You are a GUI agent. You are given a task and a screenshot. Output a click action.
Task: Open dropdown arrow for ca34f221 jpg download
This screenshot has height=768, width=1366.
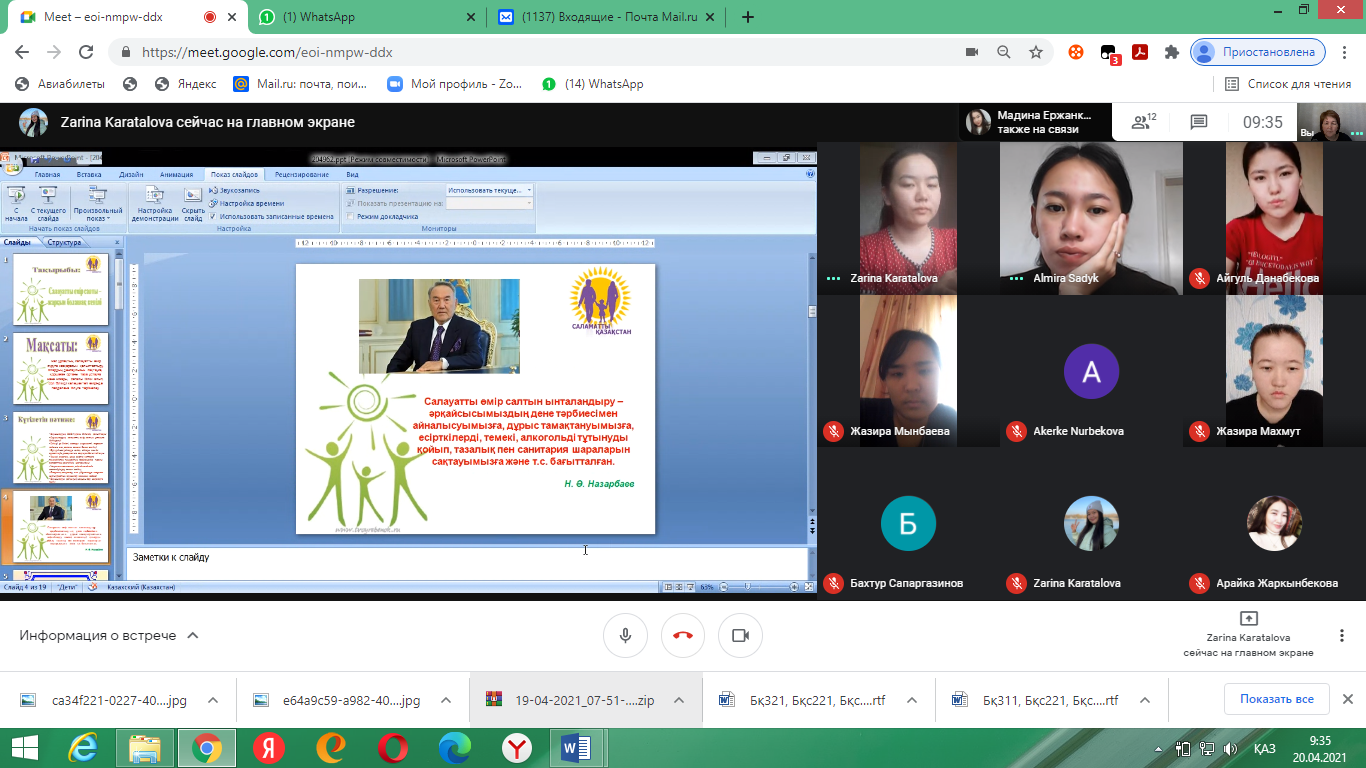tap(211, 700)
